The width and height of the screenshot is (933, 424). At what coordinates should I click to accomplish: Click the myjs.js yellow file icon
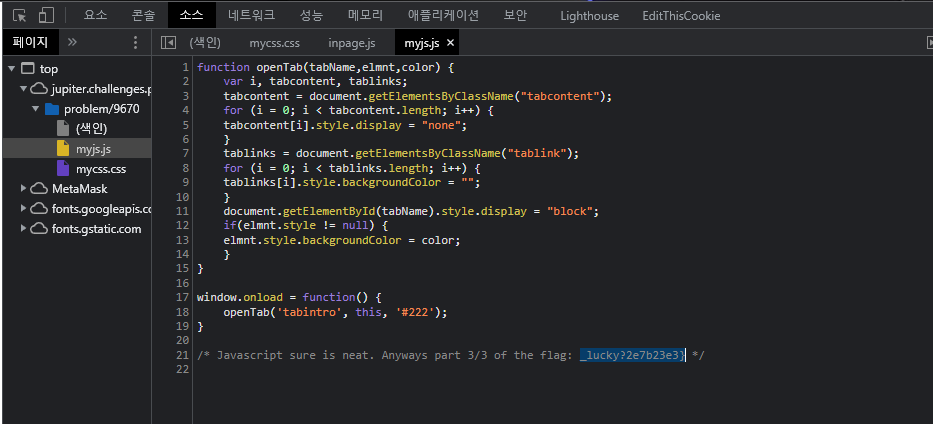[63, 148]
